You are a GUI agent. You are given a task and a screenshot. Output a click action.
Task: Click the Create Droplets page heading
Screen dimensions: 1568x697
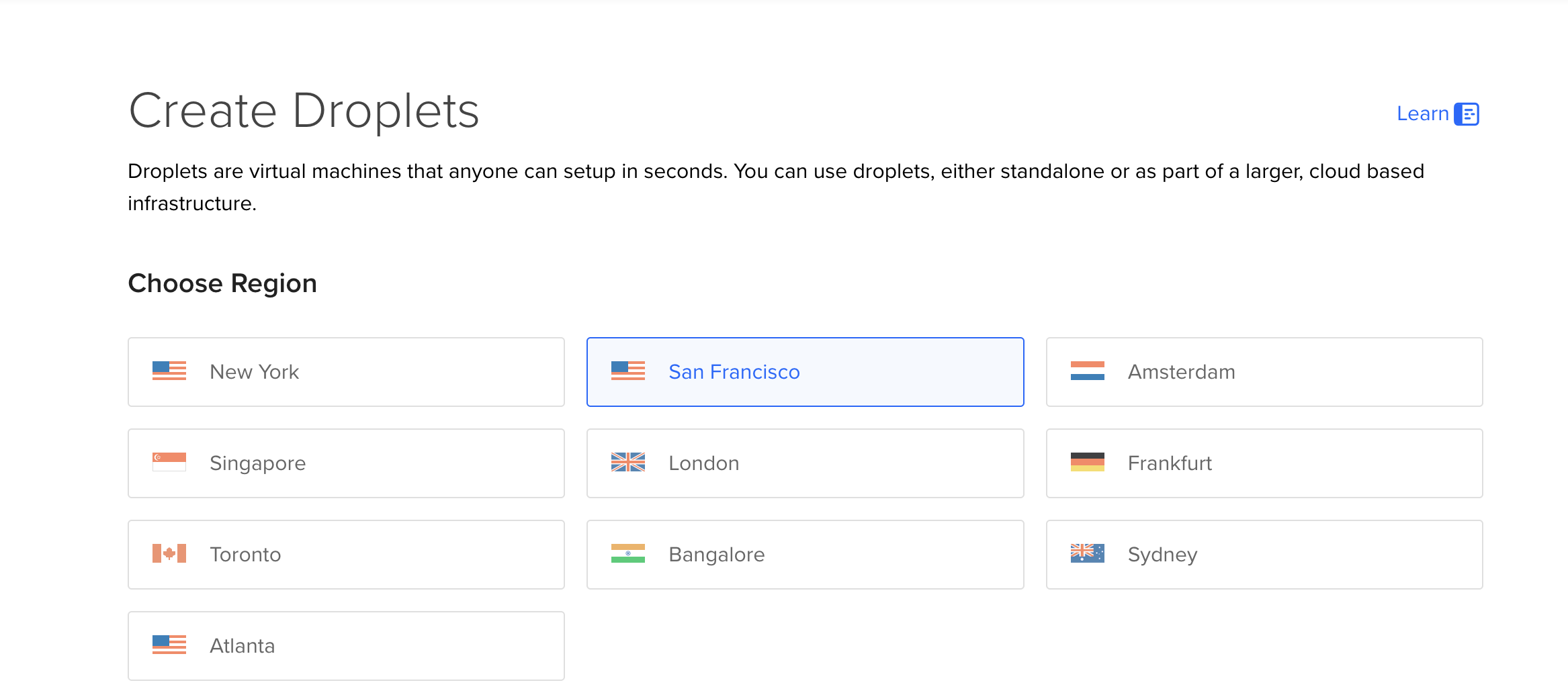click(x=304, y=111)
